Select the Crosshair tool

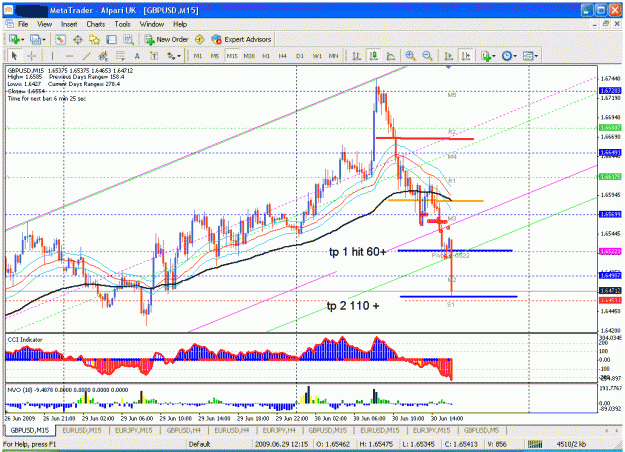31,56
